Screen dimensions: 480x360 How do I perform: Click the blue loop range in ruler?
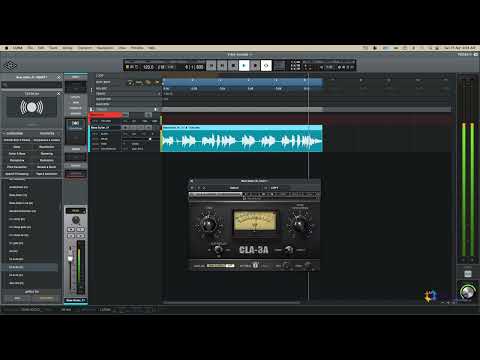pyautogui.click(x=243, y=82)
